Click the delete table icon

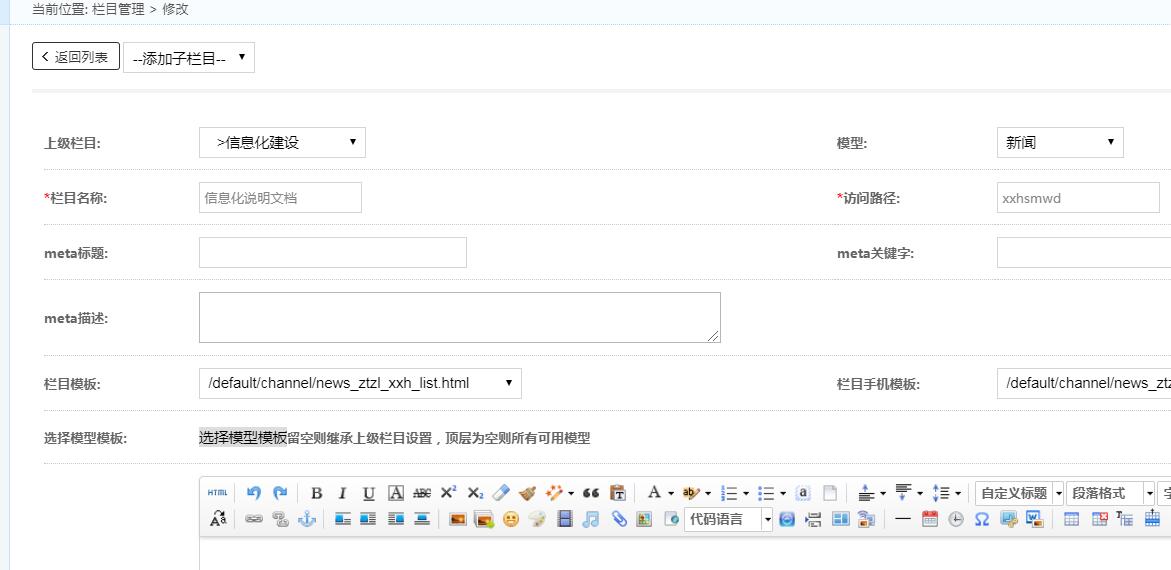pyautogui.click(x=1099, y=518)
